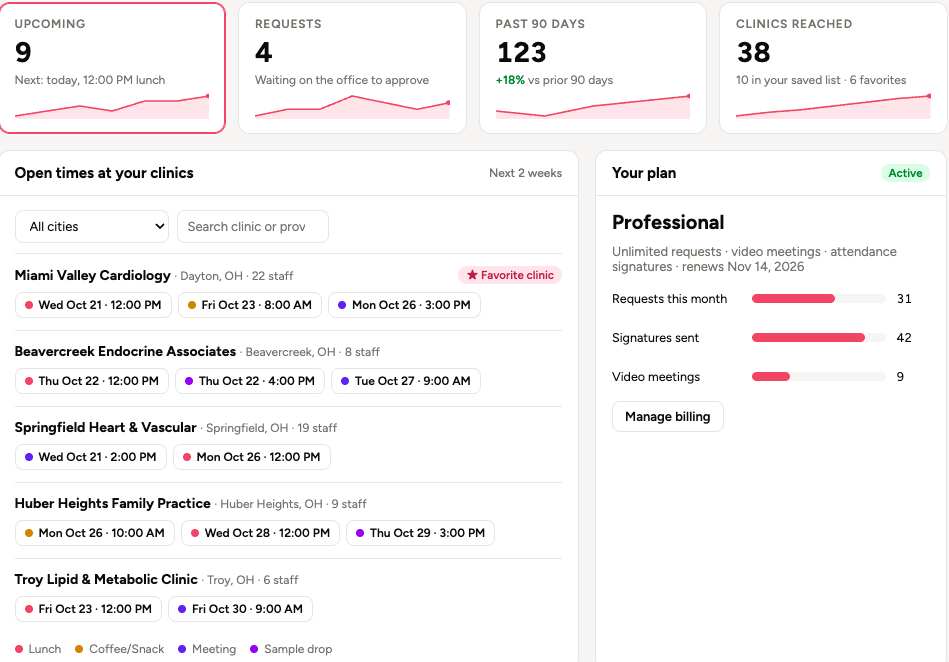Click the Clinics Reached sparkline chart
The width and height of the screenshot is (949, 662).
coord(833,106)
